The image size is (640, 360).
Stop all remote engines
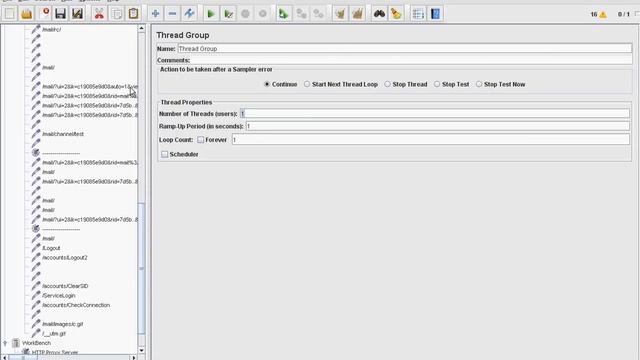[301, 14]
